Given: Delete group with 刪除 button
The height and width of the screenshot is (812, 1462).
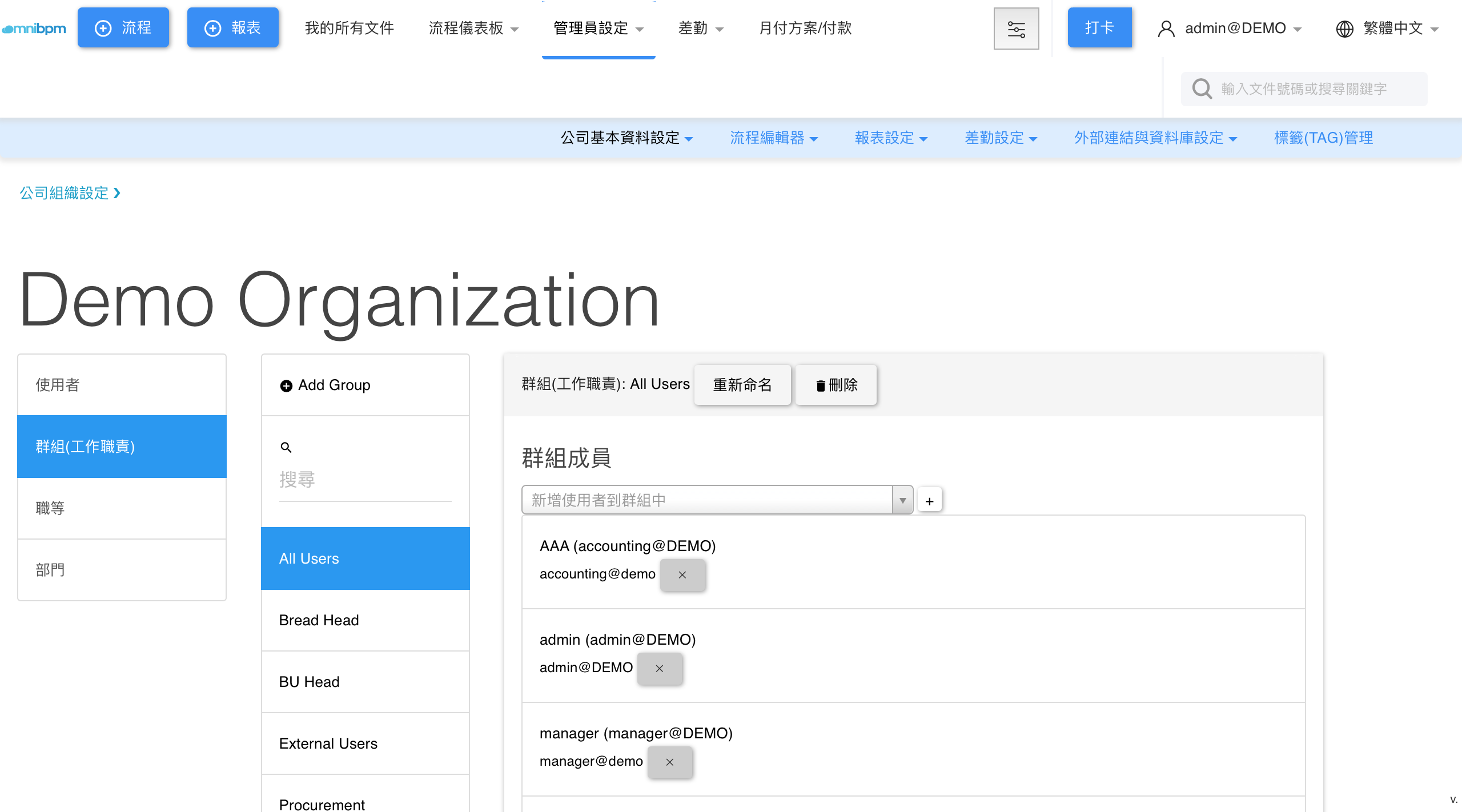Looking at the screenshot, I should (836, 385).
